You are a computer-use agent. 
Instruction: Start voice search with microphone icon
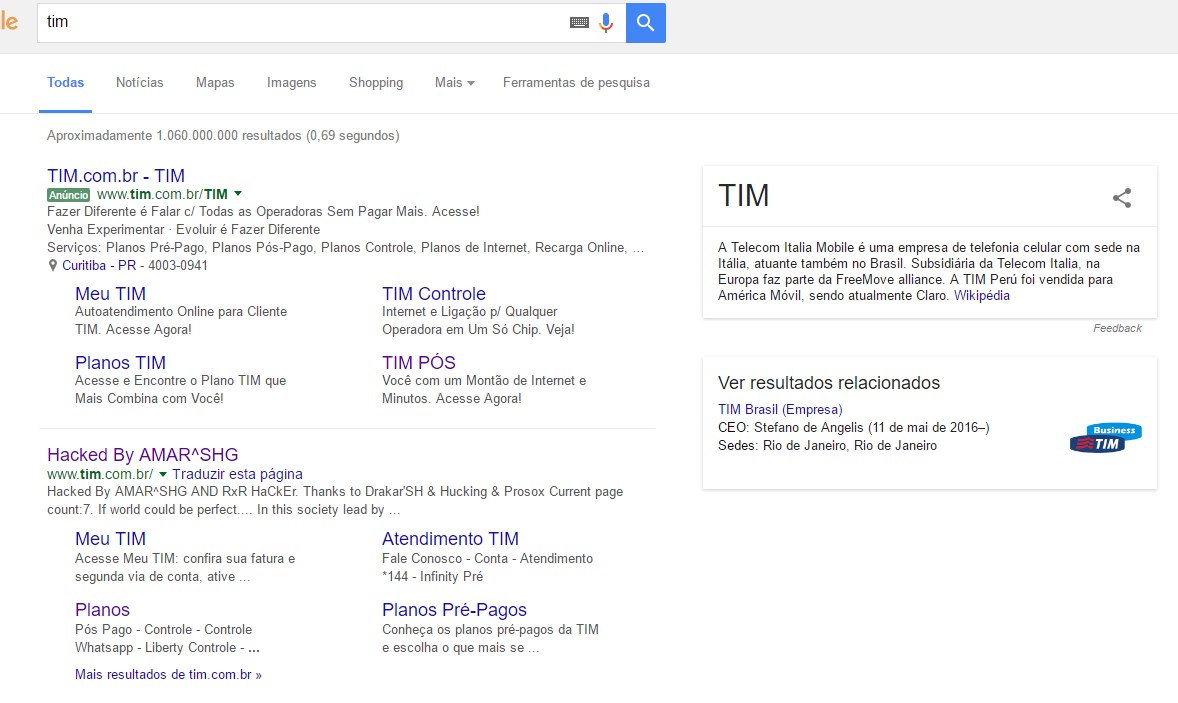[x=606, y=23]
